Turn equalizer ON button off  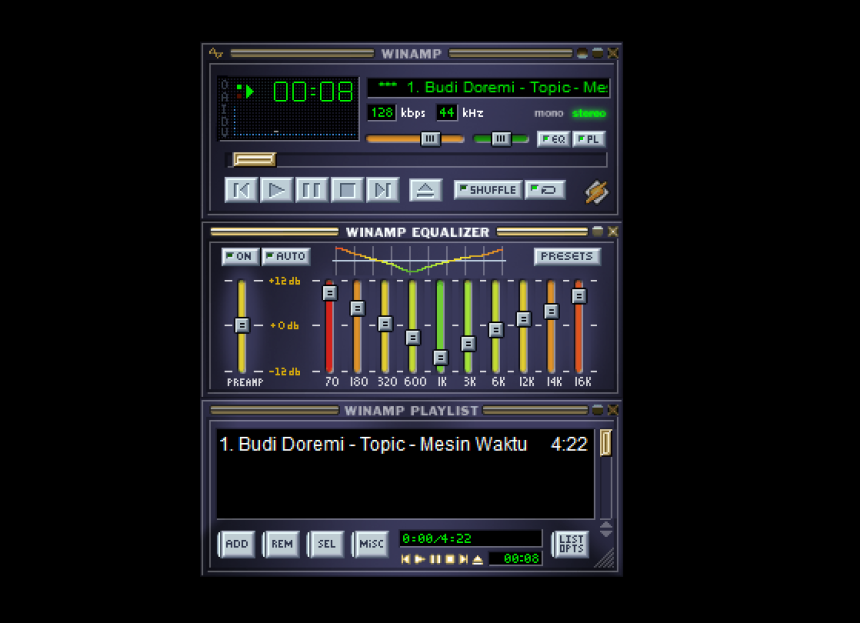[240, 257]
